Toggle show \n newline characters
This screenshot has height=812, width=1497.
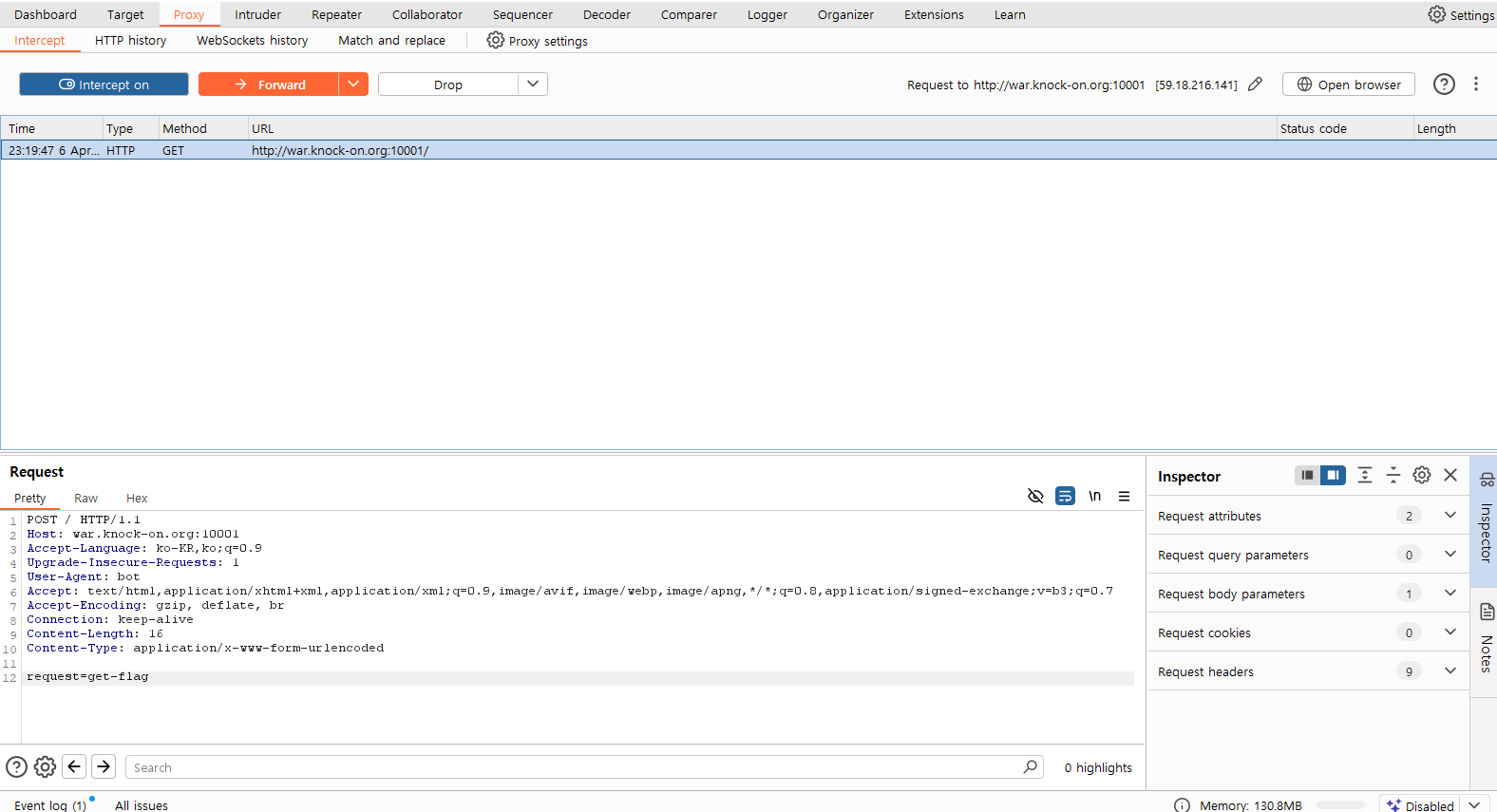[x=1094, y=496]
